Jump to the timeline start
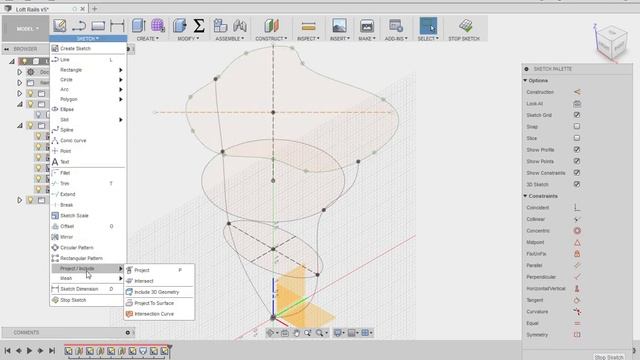The height and width of the screenshot is (360, 640). point(7,350)
